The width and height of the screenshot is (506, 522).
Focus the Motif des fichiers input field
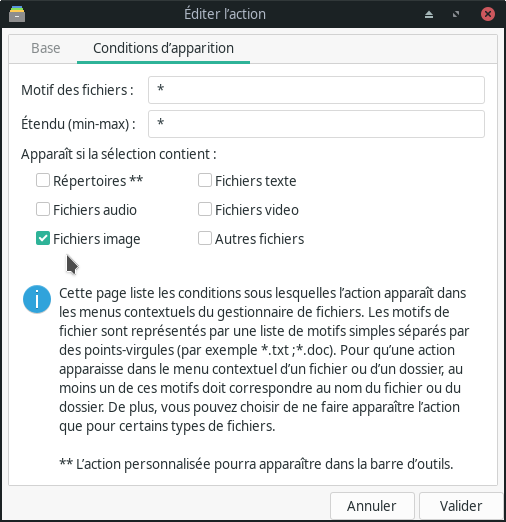point(316,90)
